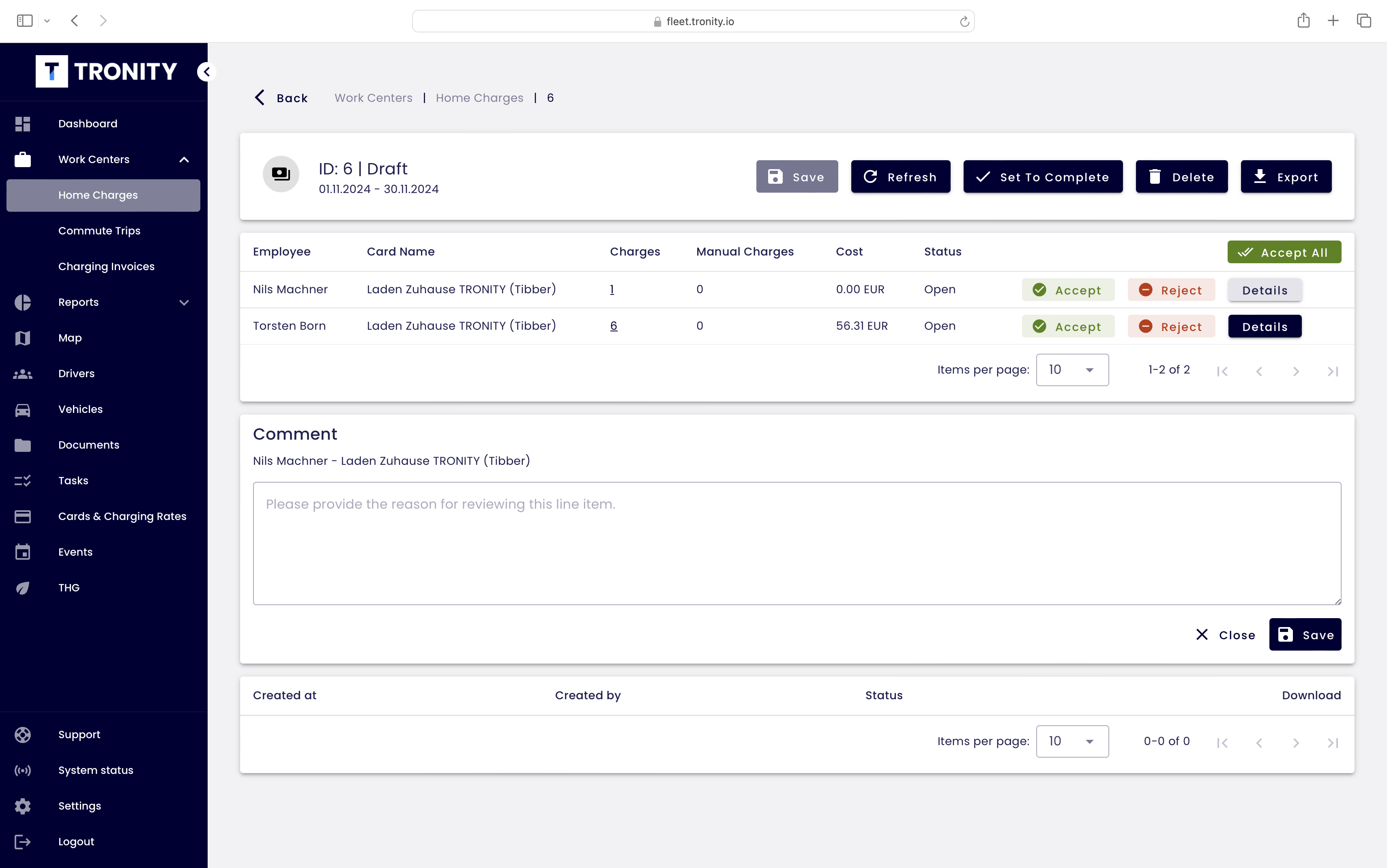The width and height of the screenshot is (1387, 868).
Task: Open Nils Machner's charges count link
Action: (x=612, y=289)
